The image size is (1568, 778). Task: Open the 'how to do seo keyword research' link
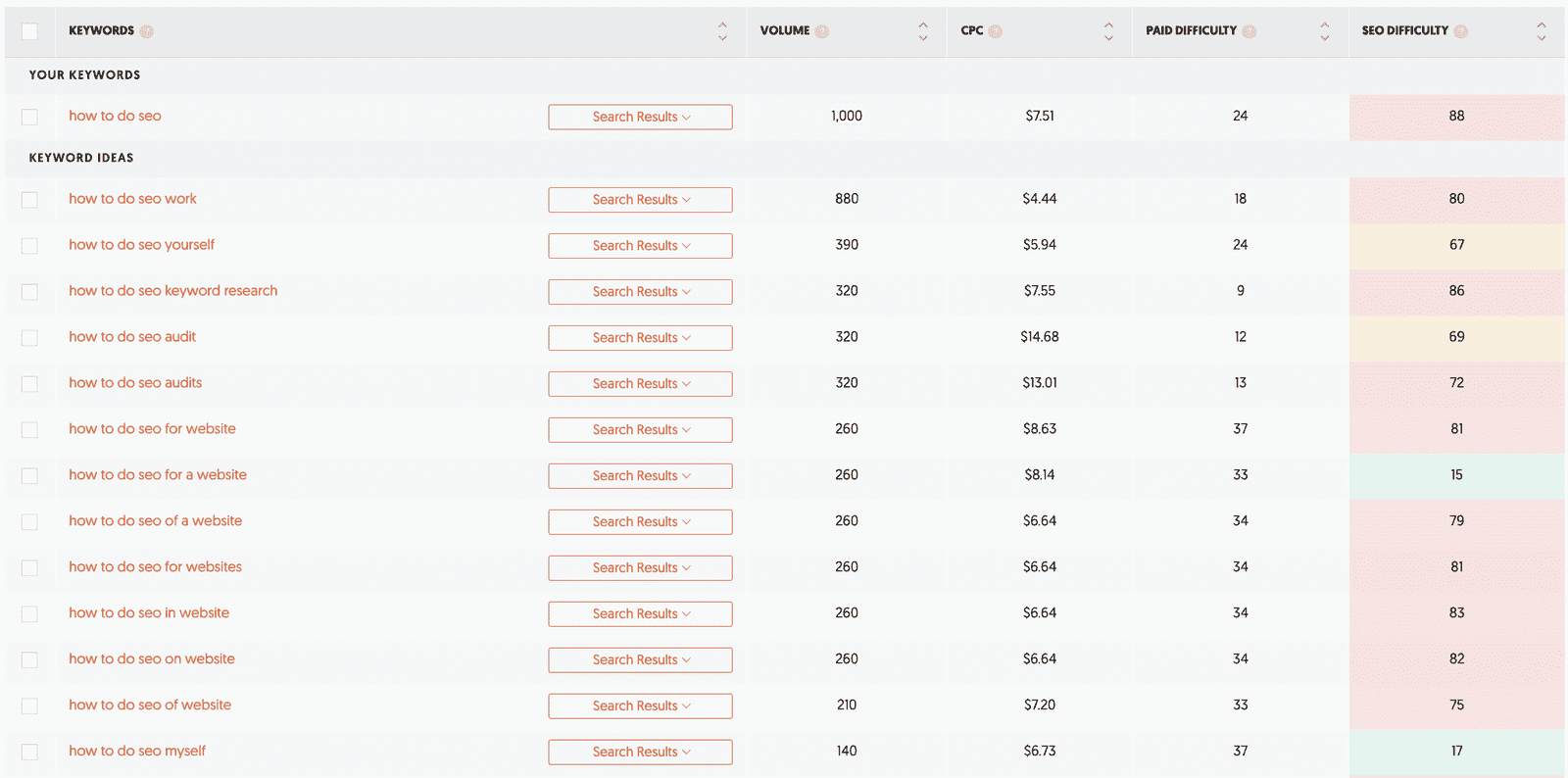click(x=172, y=291)
